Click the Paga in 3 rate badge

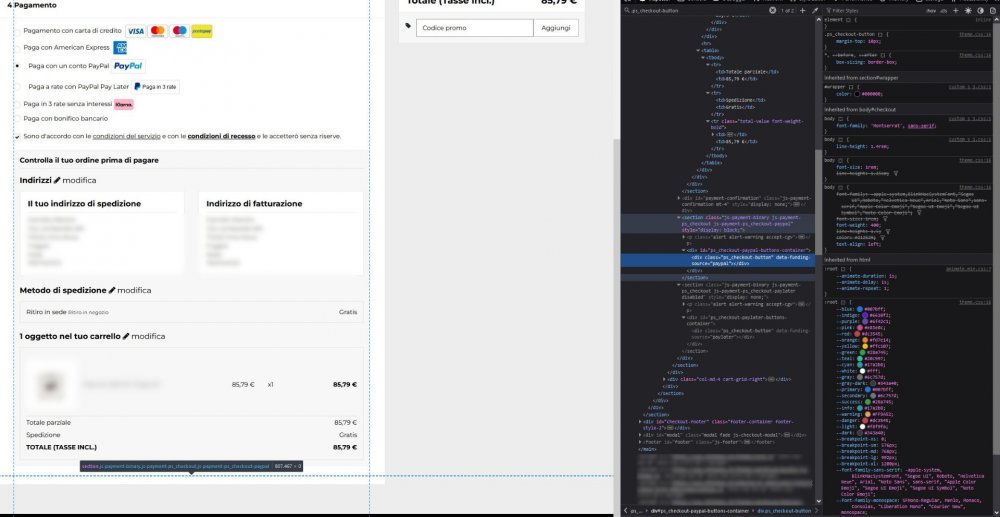click(x=156, y=87)
